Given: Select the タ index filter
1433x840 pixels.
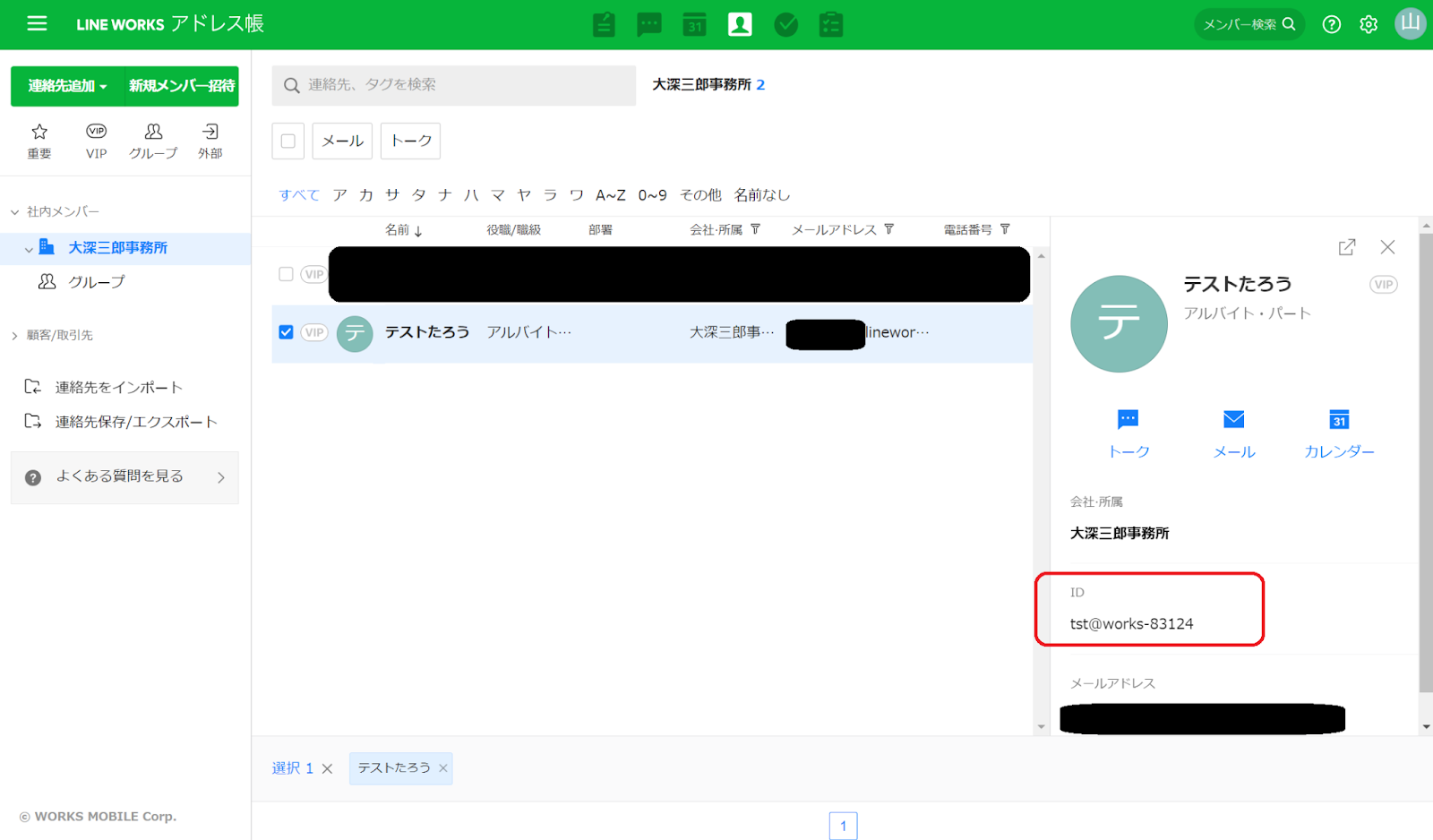Looking at the screenshot, I should click(419, 195).
